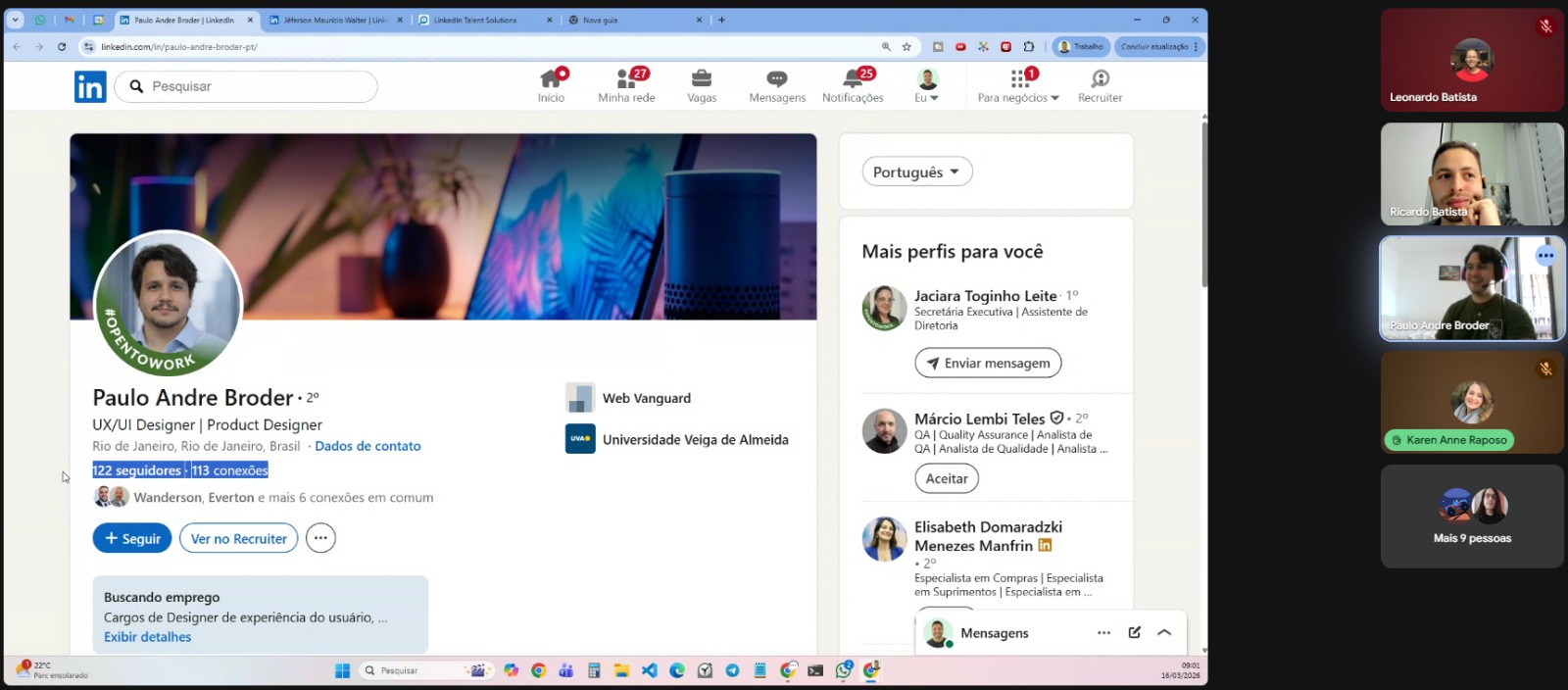Close the Nova guia tab
This screenshot has height=690, width=1568.
[699, 20]
